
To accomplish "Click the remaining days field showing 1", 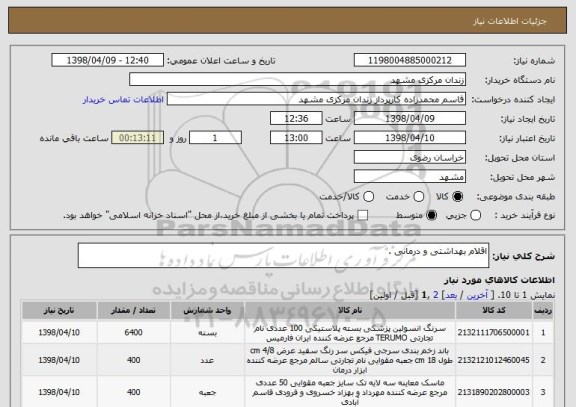I will (x=215, y=138).
